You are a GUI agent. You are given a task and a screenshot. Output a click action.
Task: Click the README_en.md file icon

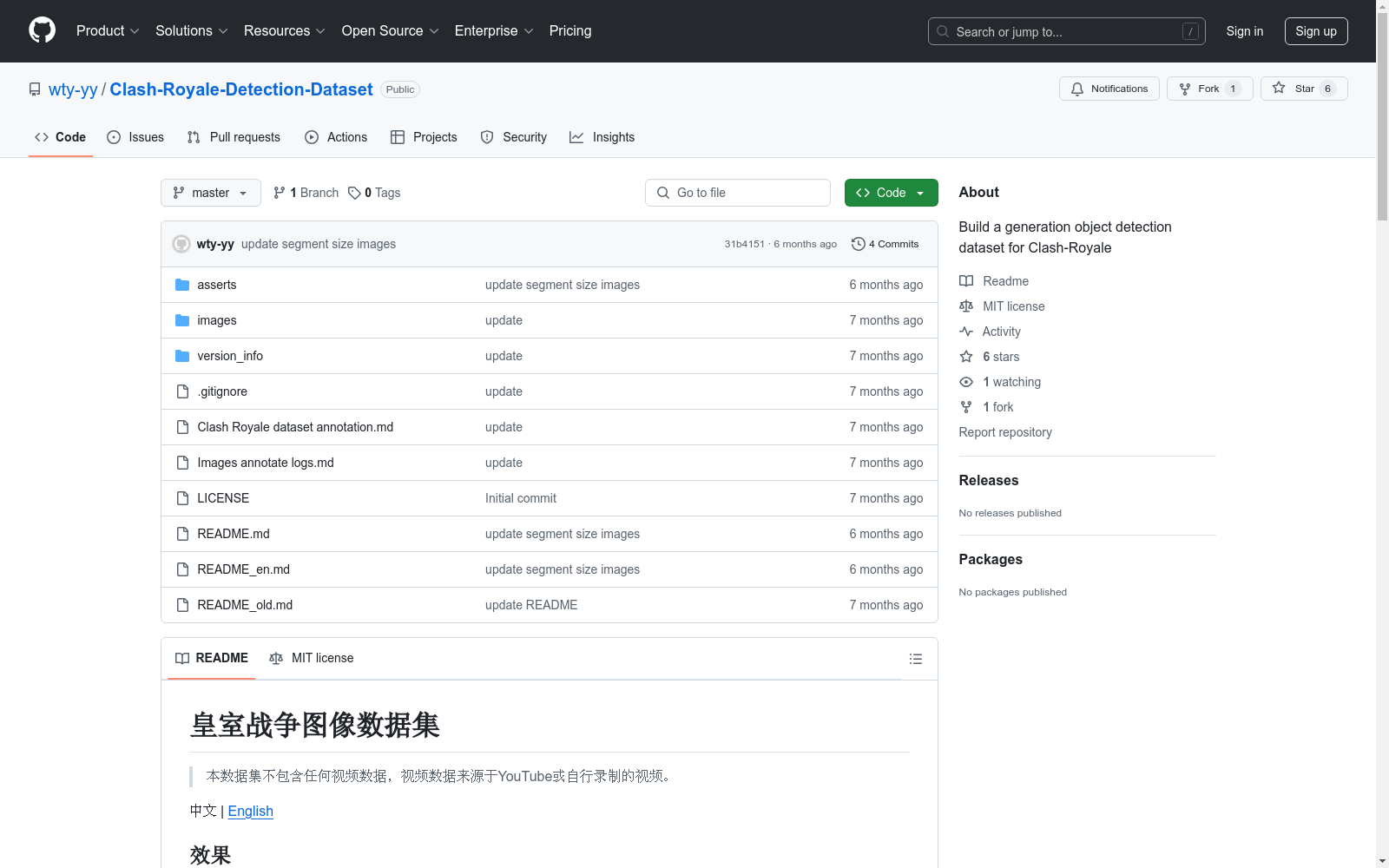pos(182,569)
